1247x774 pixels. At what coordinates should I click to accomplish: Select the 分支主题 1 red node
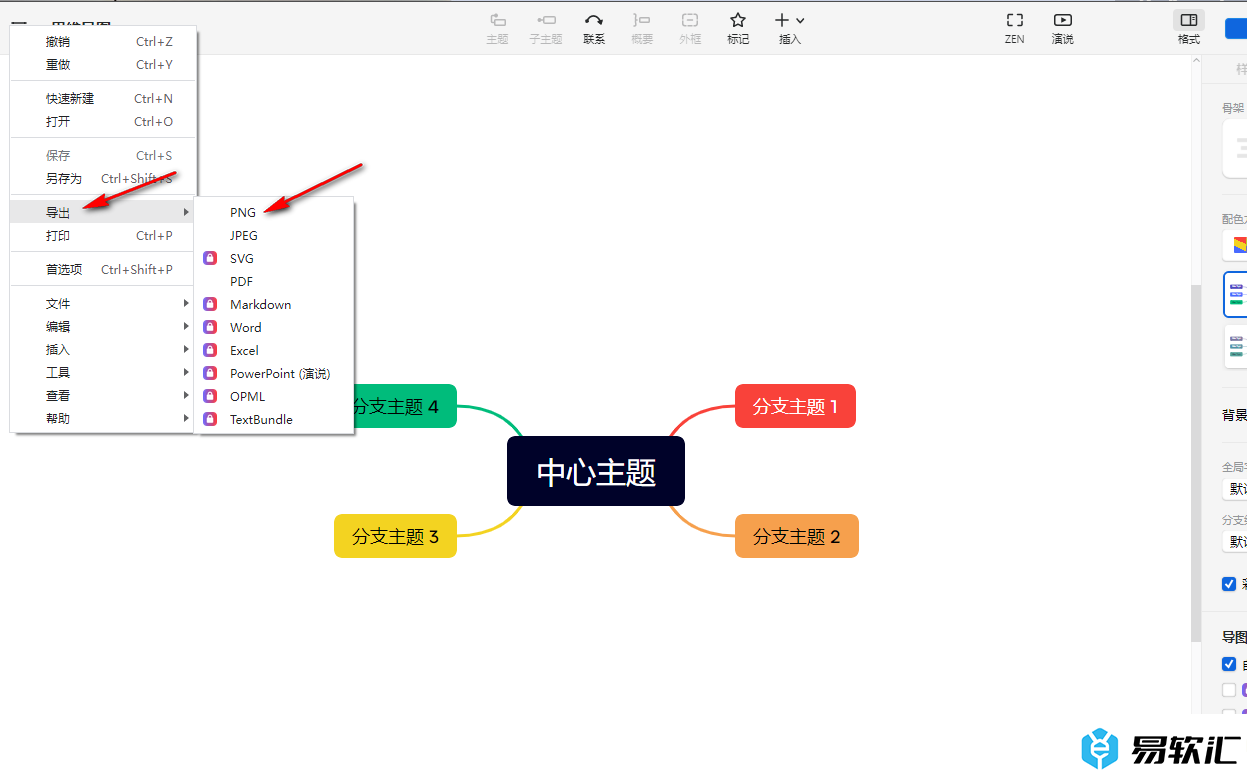[x=795, y=406]
